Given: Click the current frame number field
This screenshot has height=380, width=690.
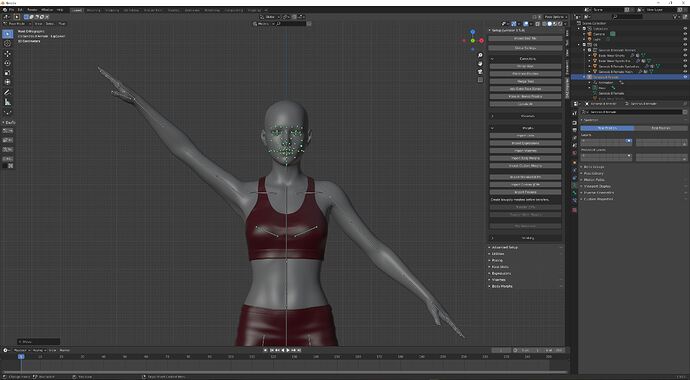Looking at the screenshot, I should (501, 350).
